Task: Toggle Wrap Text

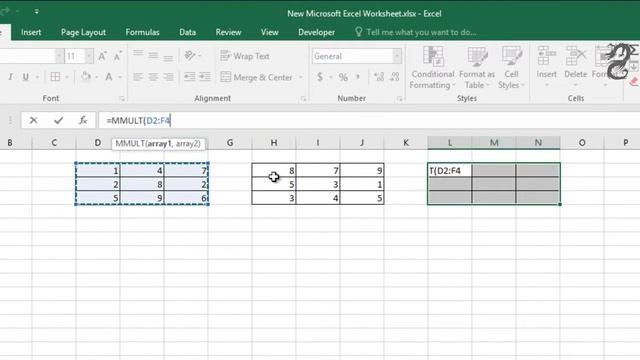Action: [245, 56]
